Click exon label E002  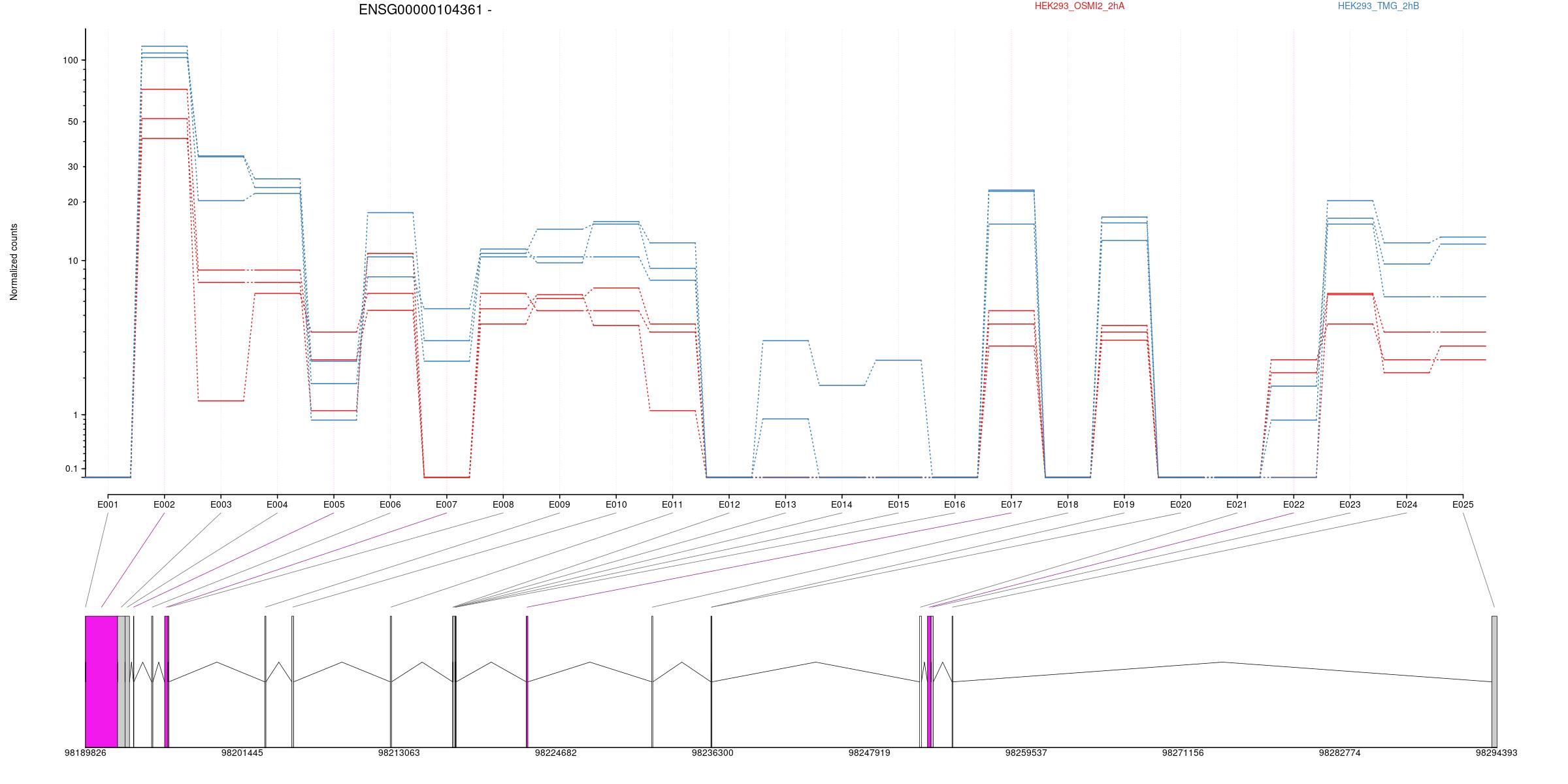[164, 504]
